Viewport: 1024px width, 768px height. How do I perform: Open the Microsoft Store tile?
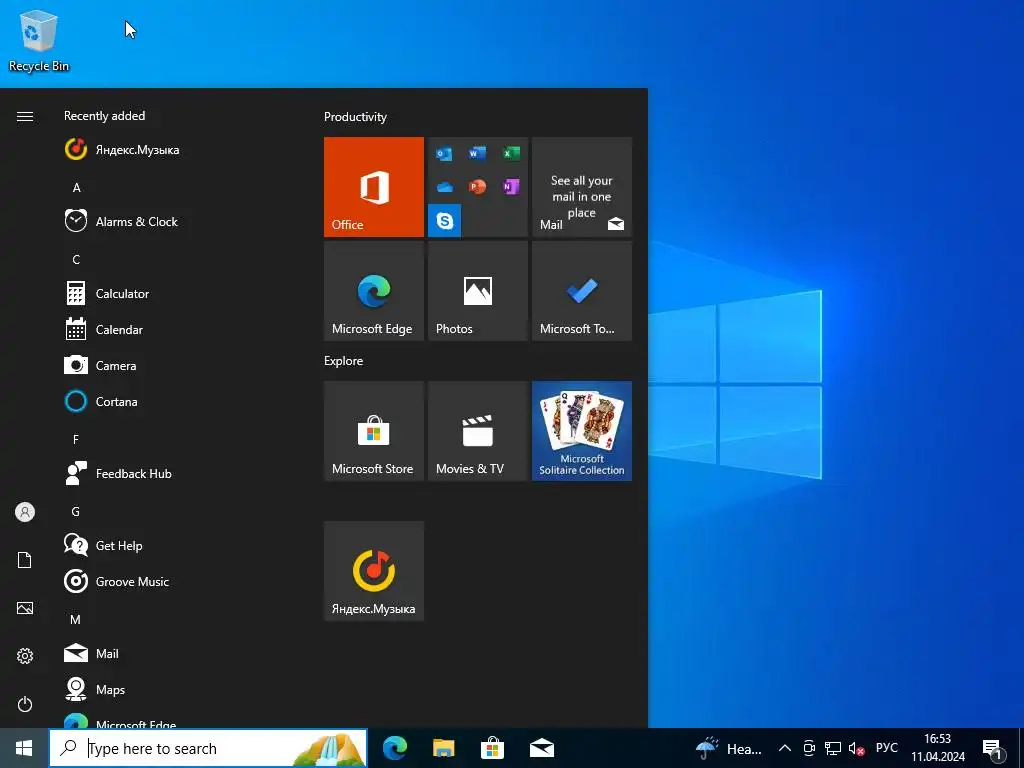(x=374, y=431)
